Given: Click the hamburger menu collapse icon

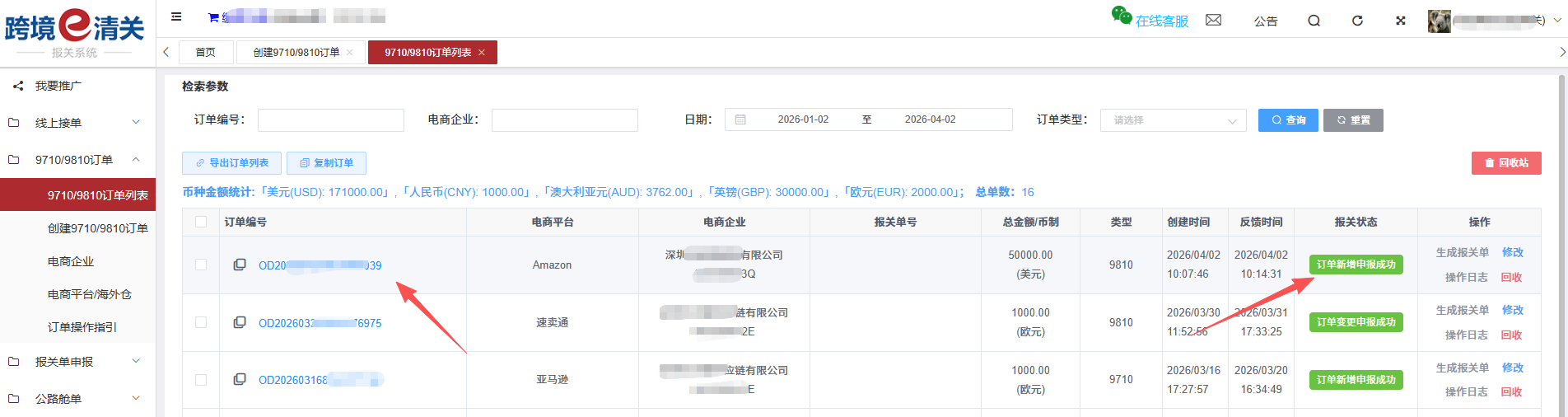Looking at the screenshot, I should tap(176, 16).
